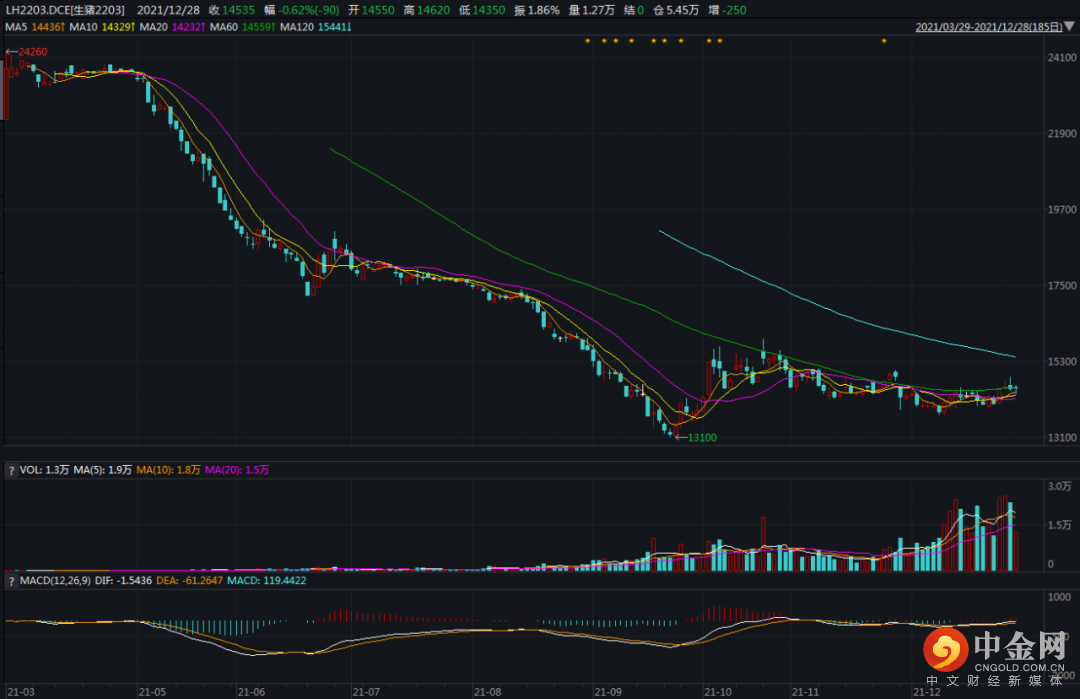
Task: Click the rightmost isolated star event marker
Action: pyautogui.click(x=883, y=41)
